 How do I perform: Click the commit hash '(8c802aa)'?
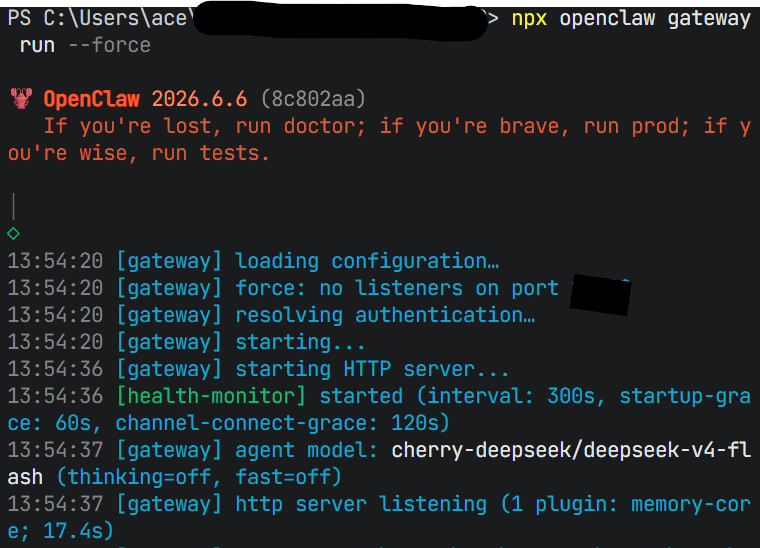(x=313, y=99)
